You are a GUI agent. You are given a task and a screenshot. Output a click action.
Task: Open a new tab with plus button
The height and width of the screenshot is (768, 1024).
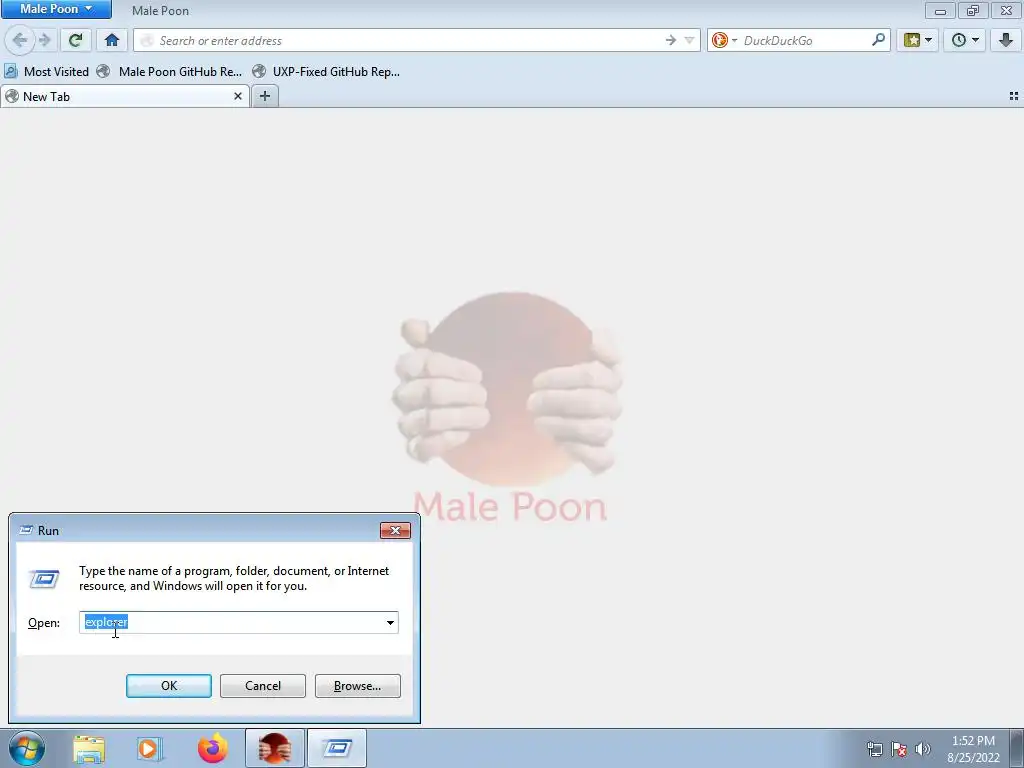(264, 97)
